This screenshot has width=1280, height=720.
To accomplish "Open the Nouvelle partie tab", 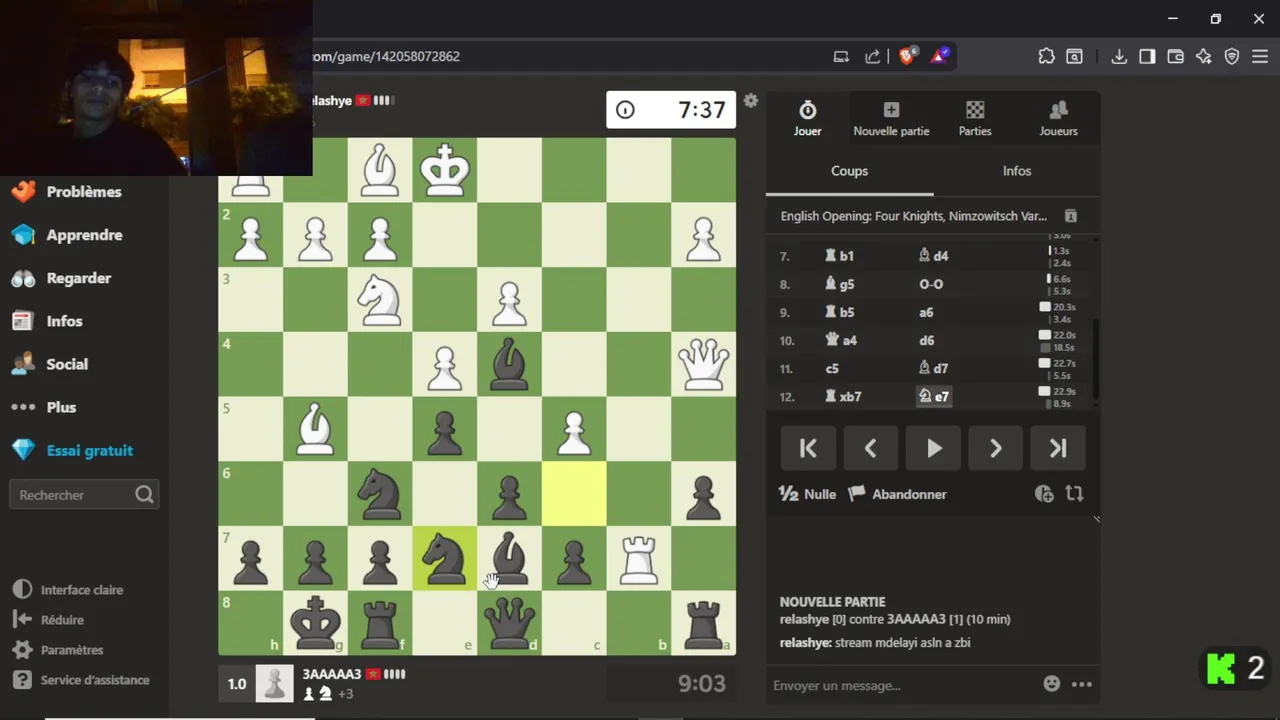I will 891,118.
